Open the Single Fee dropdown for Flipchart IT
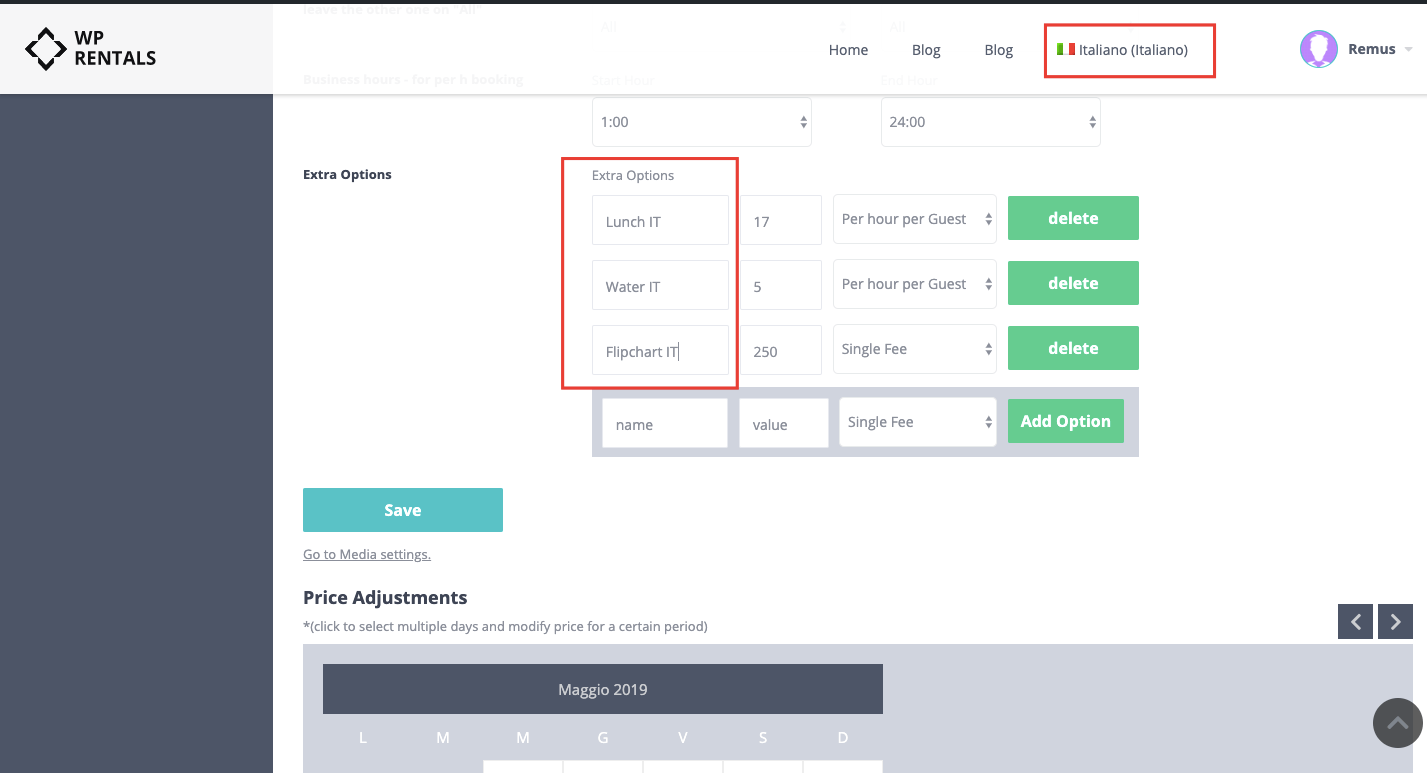This screenshot has width=1427, height=773. point(913,348)
